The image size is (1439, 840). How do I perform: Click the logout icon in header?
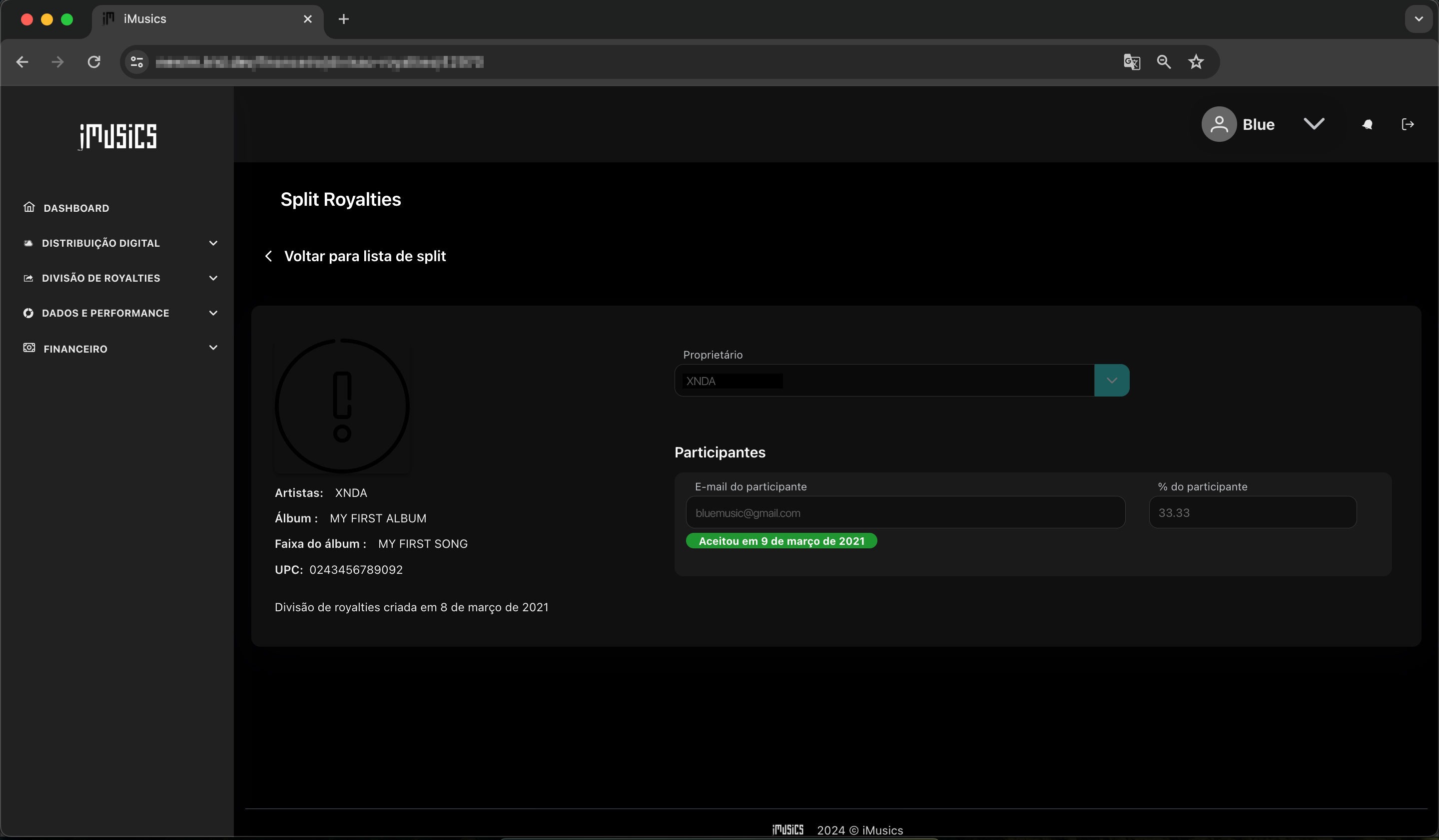click(1408, 124)
